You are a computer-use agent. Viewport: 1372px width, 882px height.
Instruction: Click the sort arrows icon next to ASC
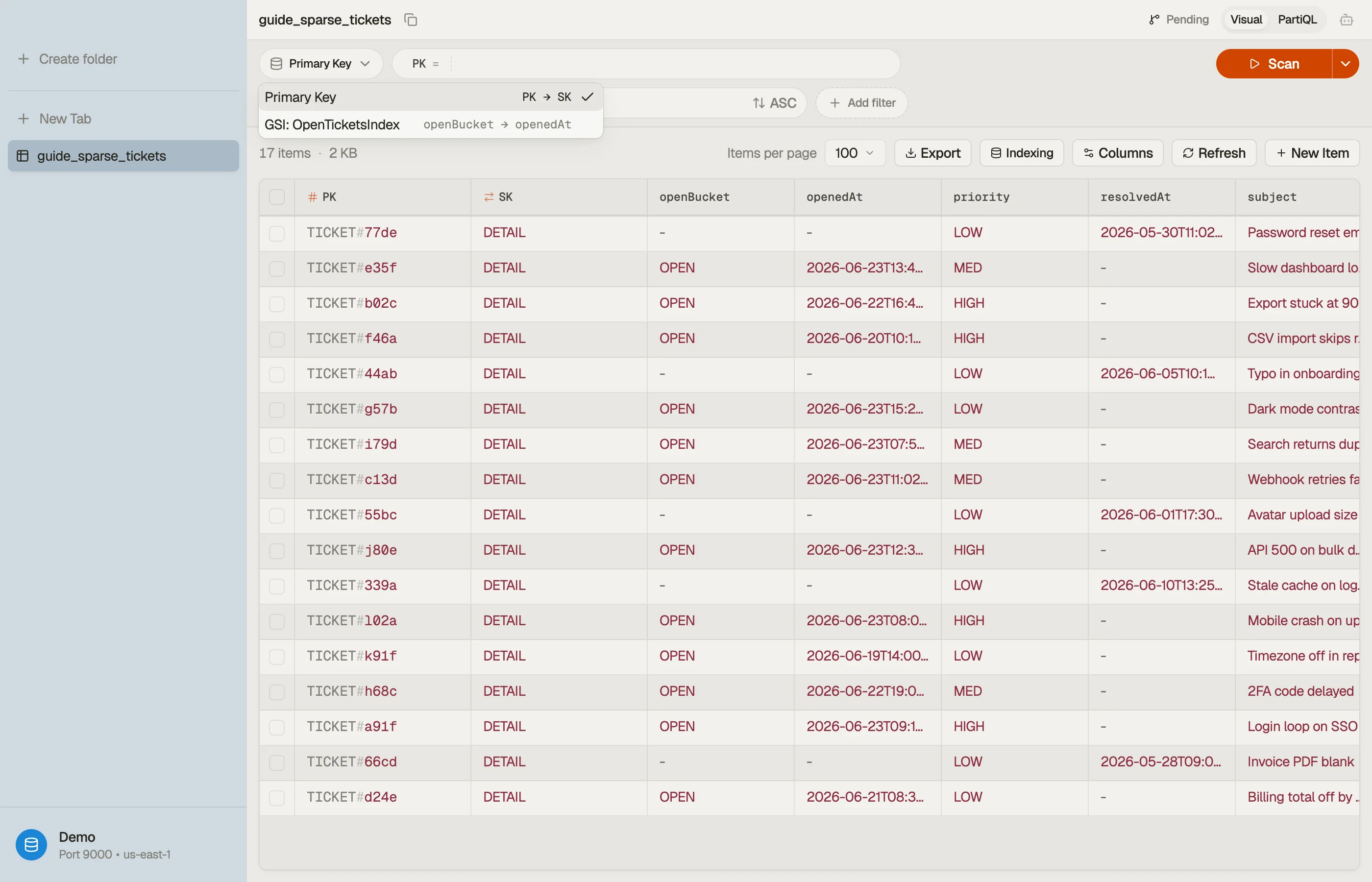(759, 103)
